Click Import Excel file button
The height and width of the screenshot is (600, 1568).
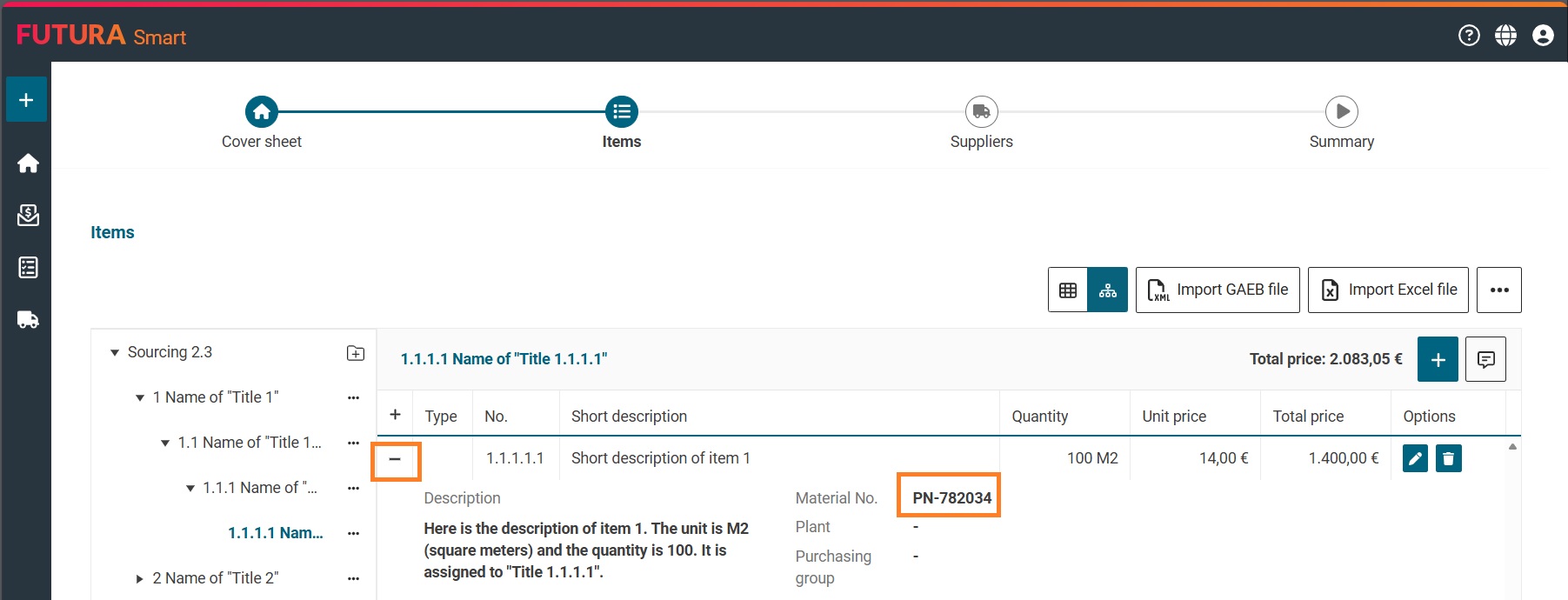coord(1387,290)
